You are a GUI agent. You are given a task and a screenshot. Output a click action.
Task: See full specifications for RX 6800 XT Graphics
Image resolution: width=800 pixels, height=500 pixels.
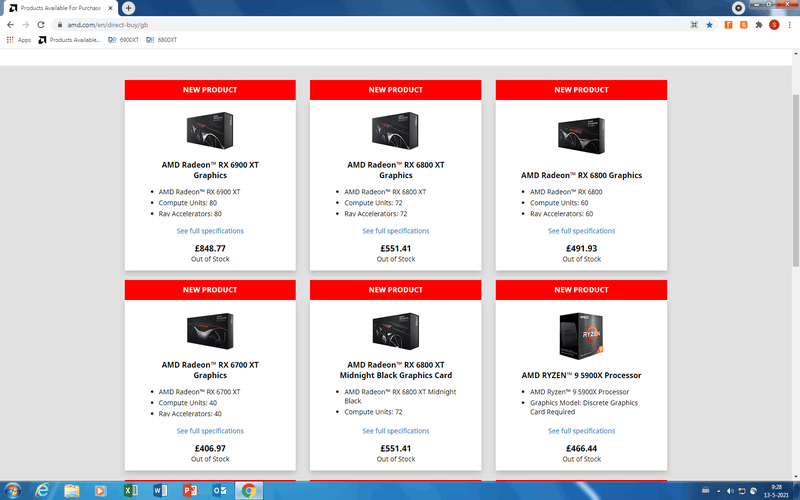coord(396,231)
